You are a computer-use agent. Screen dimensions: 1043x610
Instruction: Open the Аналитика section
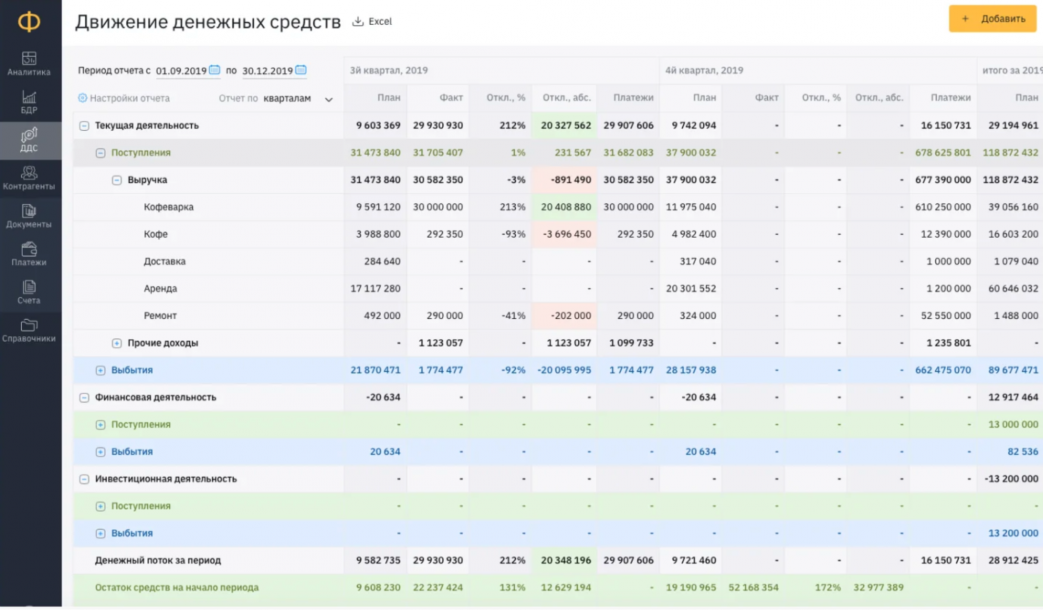click(x=29, y=64)
